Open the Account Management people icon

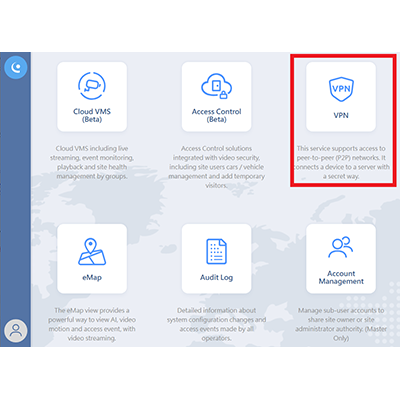point(341,247)
